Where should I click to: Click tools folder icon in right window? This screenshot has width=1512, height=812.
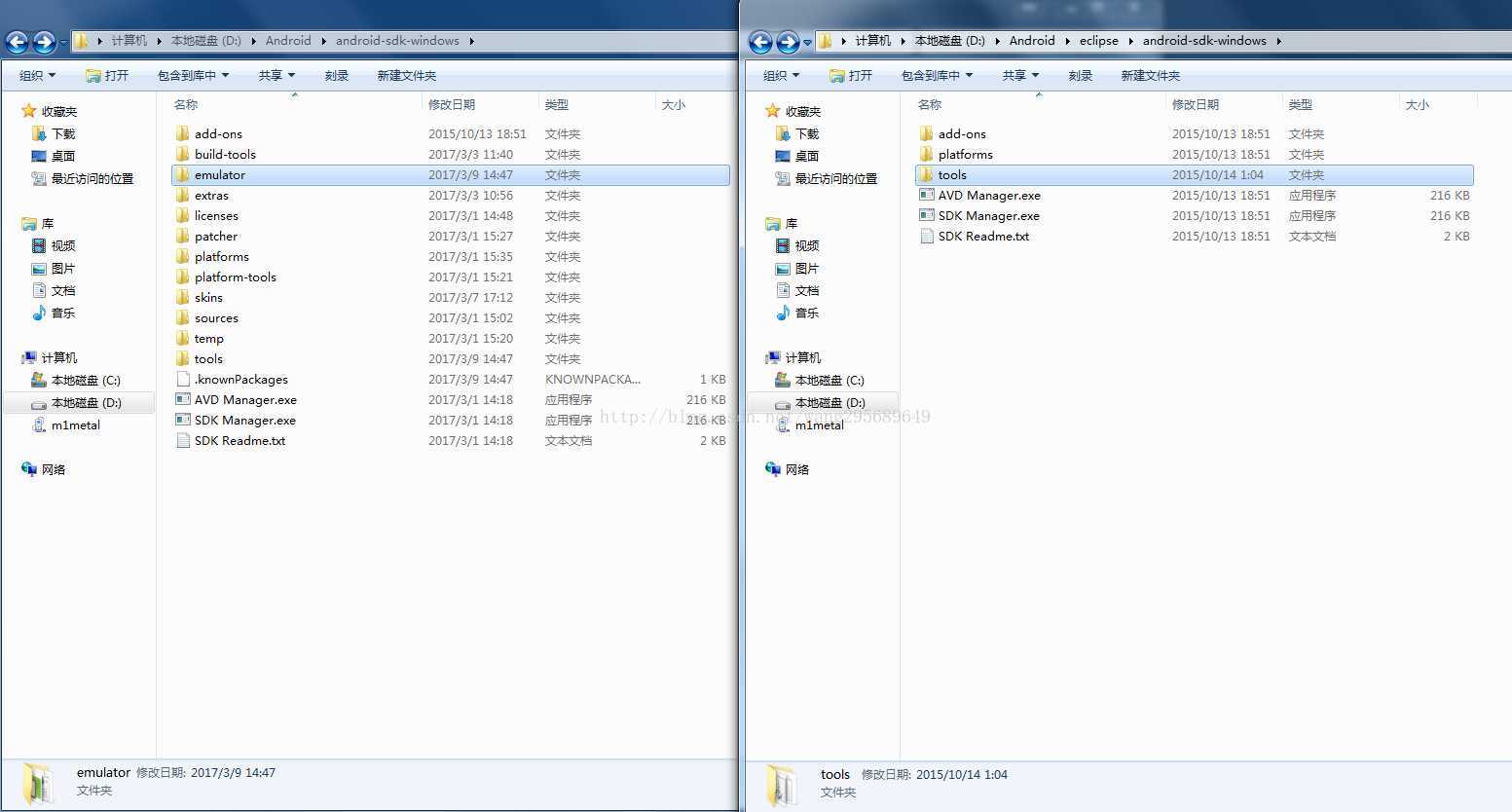coord(926,175)
